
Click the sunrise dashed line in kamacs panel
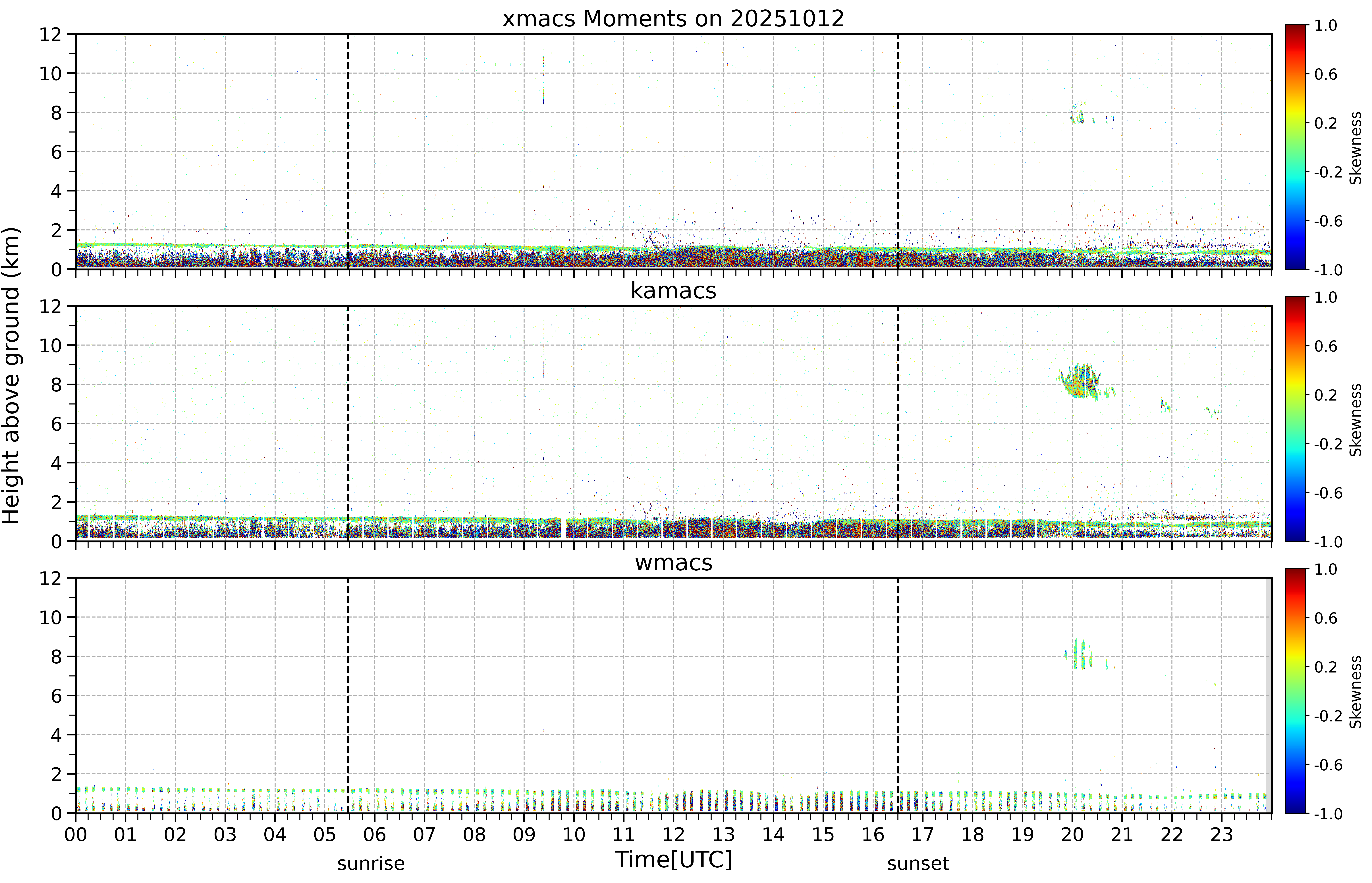pyautogui.click(x=348, y=423)
